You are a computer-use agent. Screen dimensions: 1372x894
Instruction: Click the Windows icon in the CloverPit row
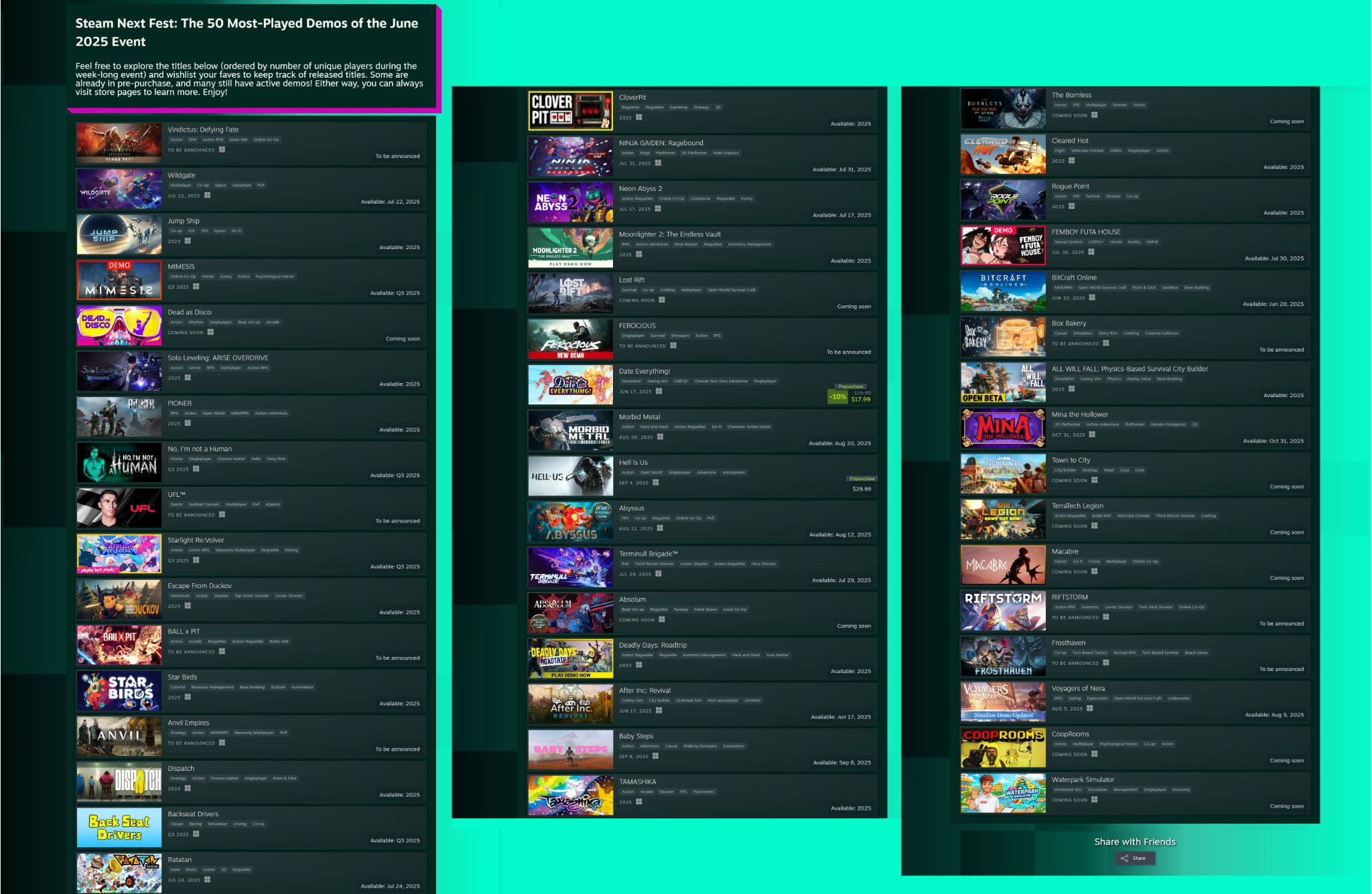coord(639,117)
